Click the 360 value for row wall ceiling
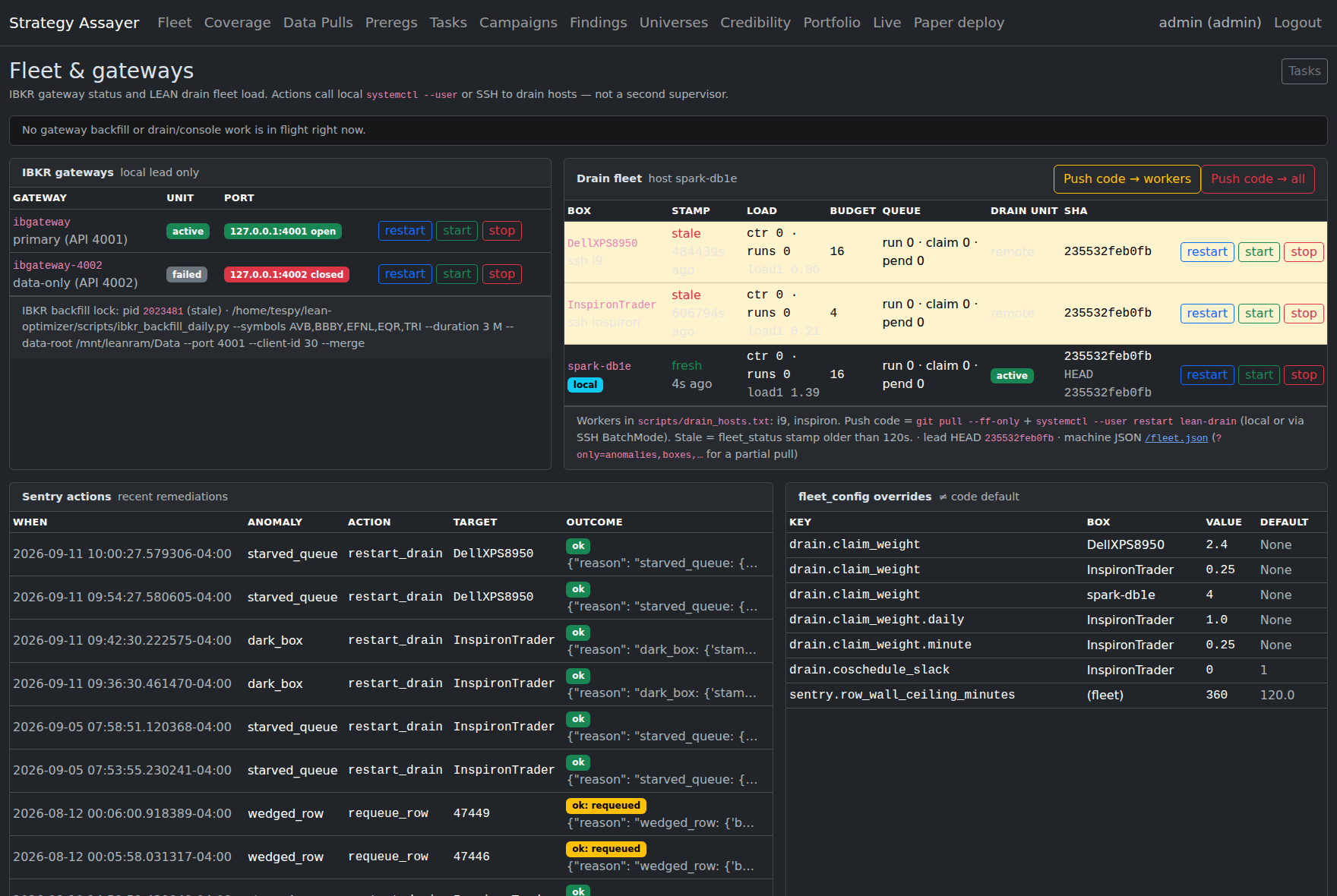 click(1217, 695)
